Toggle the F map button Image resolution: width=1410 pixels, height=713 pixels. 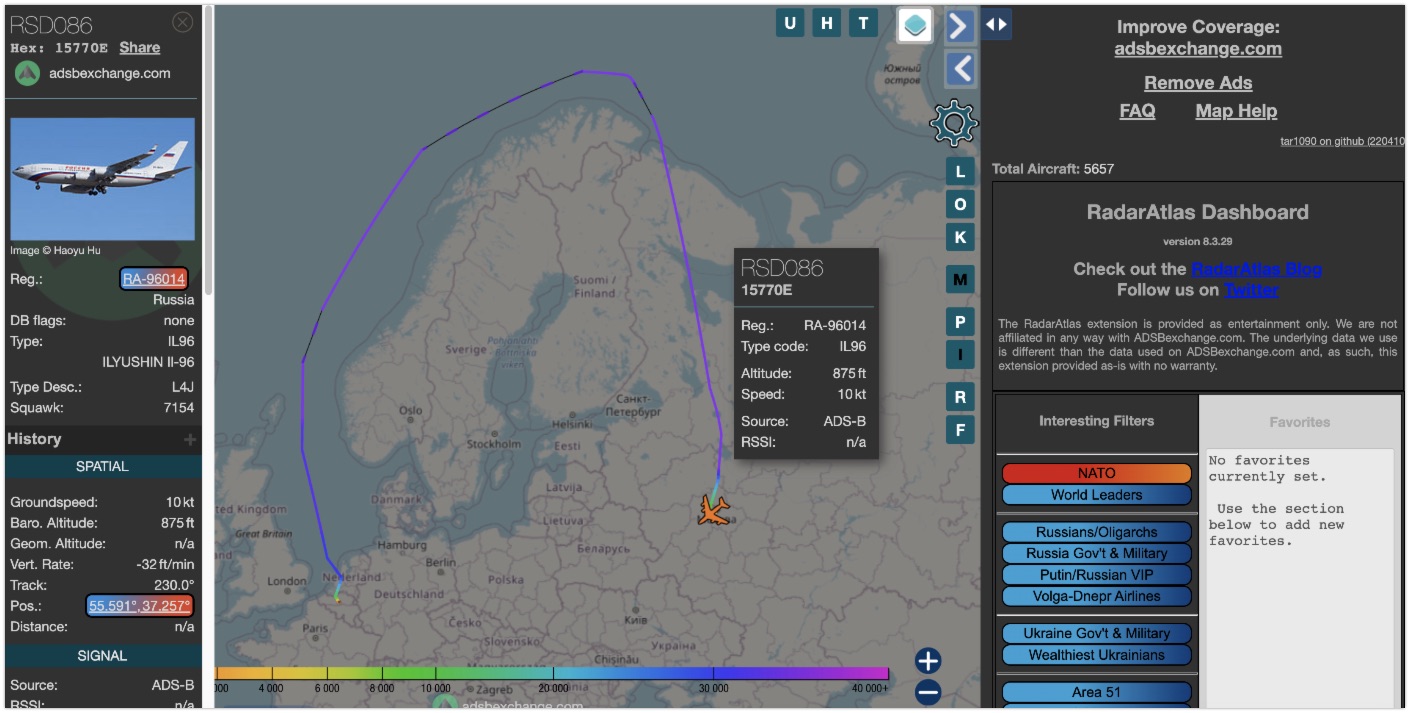[x=960, y=430]
